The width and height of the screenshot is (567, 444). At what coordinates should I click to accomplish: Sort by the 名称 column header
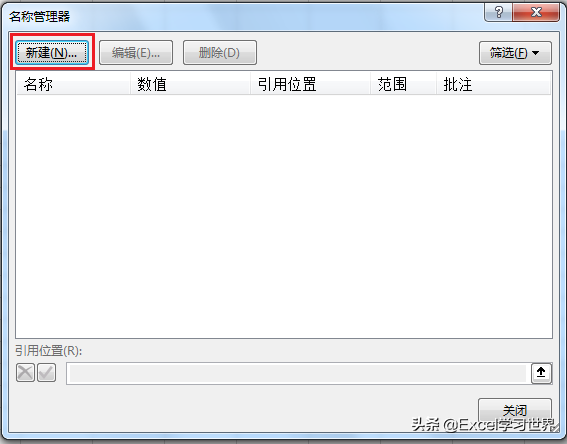[73, 84]
